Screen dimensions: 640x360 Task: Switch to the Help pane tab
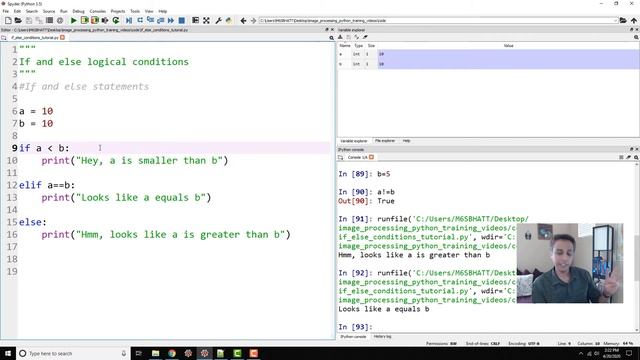pos(407,141)
